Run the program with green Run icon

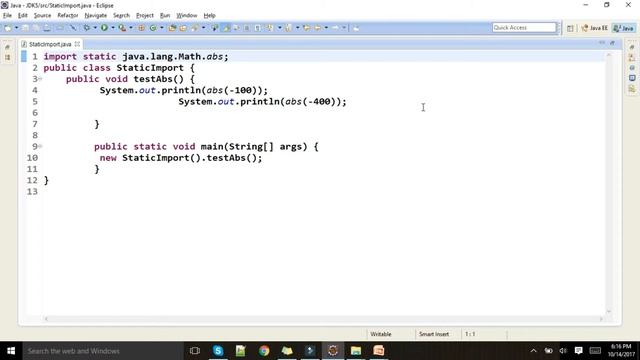(104, 28)
